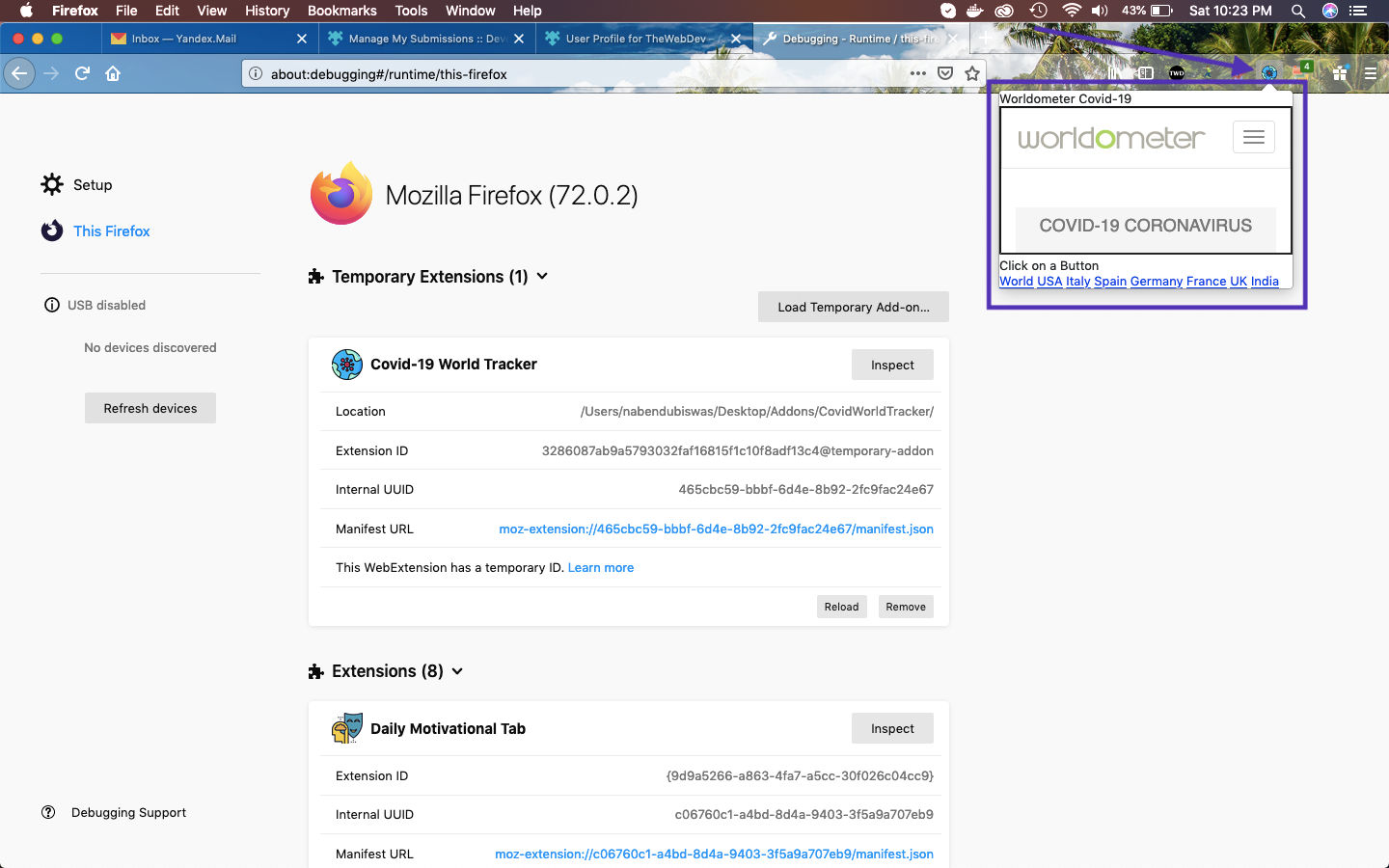The height and width of the screenshot is (868, 1389).
Task: Click the Wi-Fi status icon
Action: tap(1071, 11)
